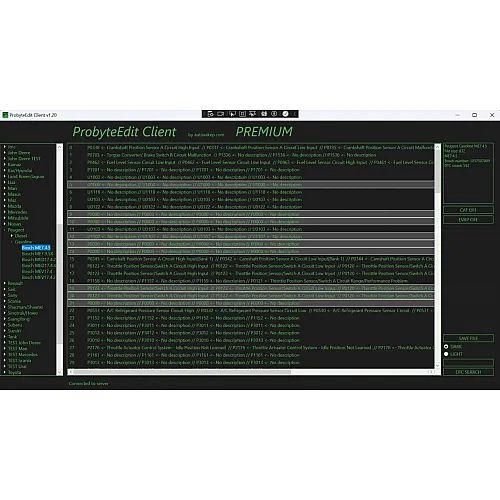Image resolution: width=500 pixels, height=500 pixels.
Task: Select the Kia/Hyundai tree item
Action: [x=20, y=170]
